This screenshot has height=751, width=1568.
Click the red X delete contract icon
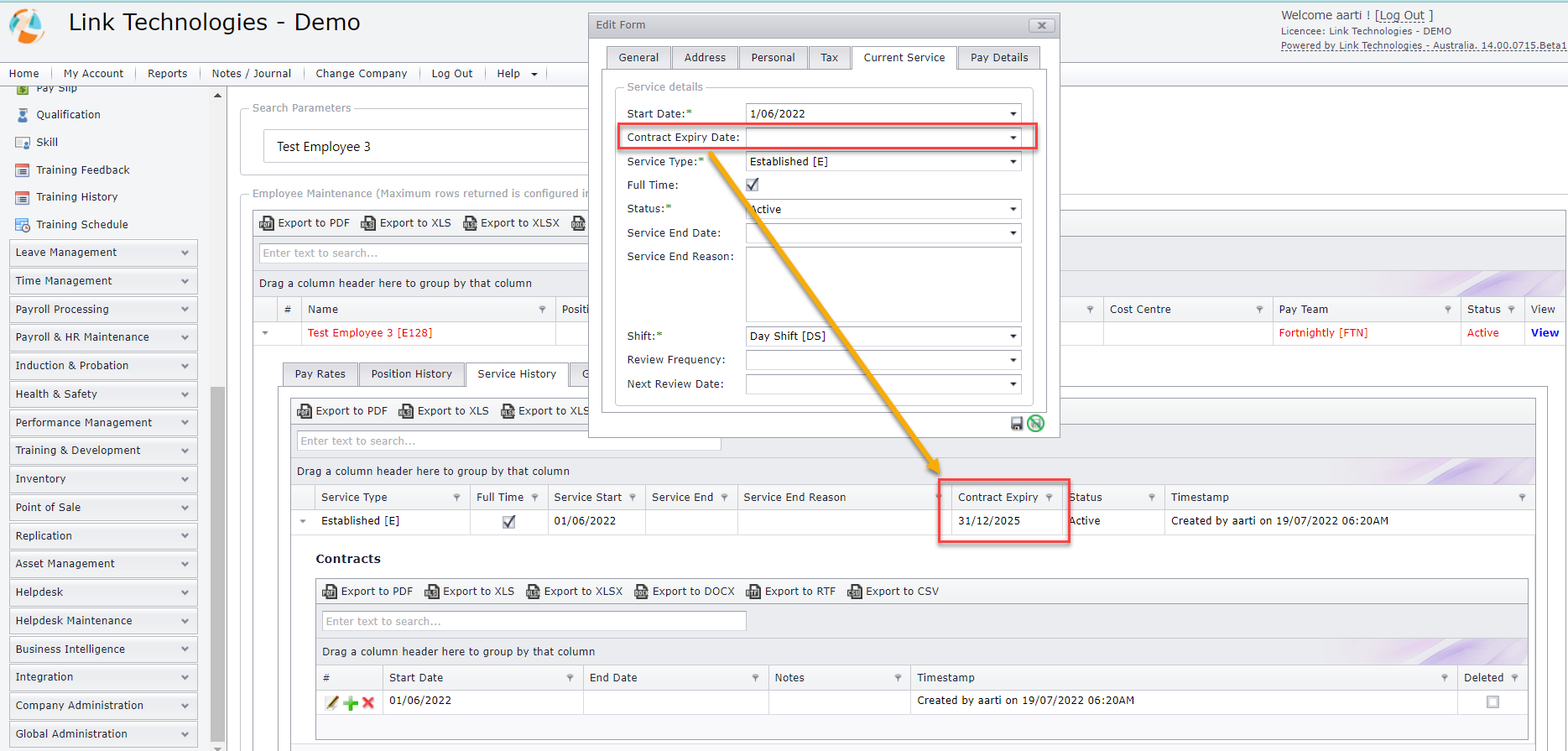tap(368, 703)
